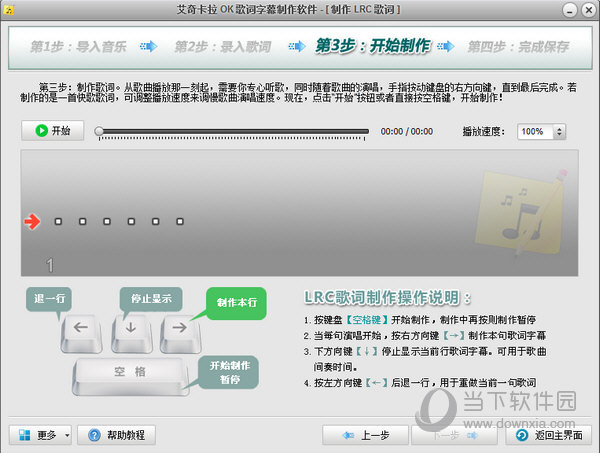This screenshot has width=600, height=453.
Task: Open the 播放速度 100% speed dropdown
Action: [x=541, y=132]
